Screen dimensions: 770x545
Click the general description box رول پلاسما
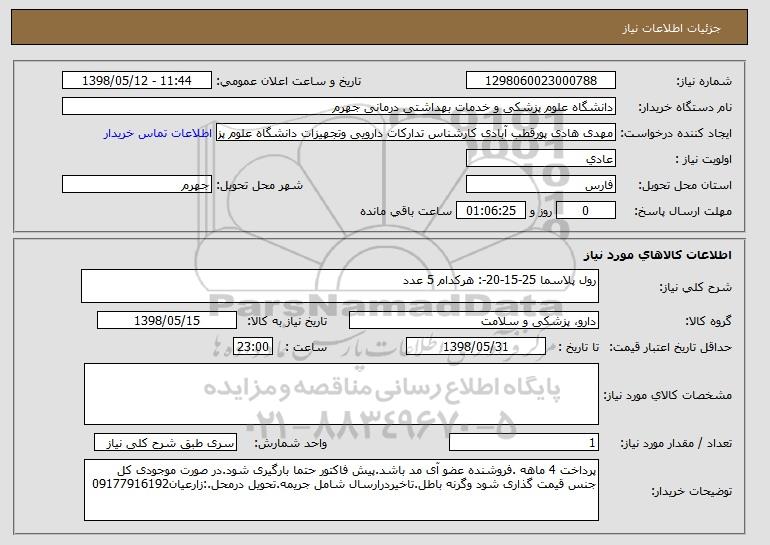[x=340, y=286]
